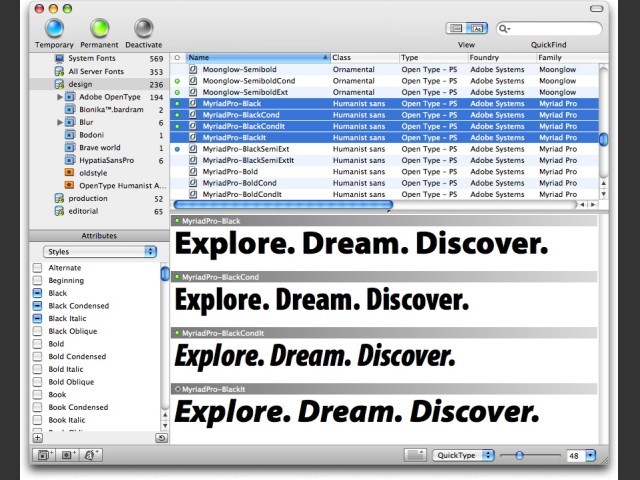Select the Moonglow-SemiboldExt row
The width and height of the screenshot is (640, 480).
[x=384, y=92]
